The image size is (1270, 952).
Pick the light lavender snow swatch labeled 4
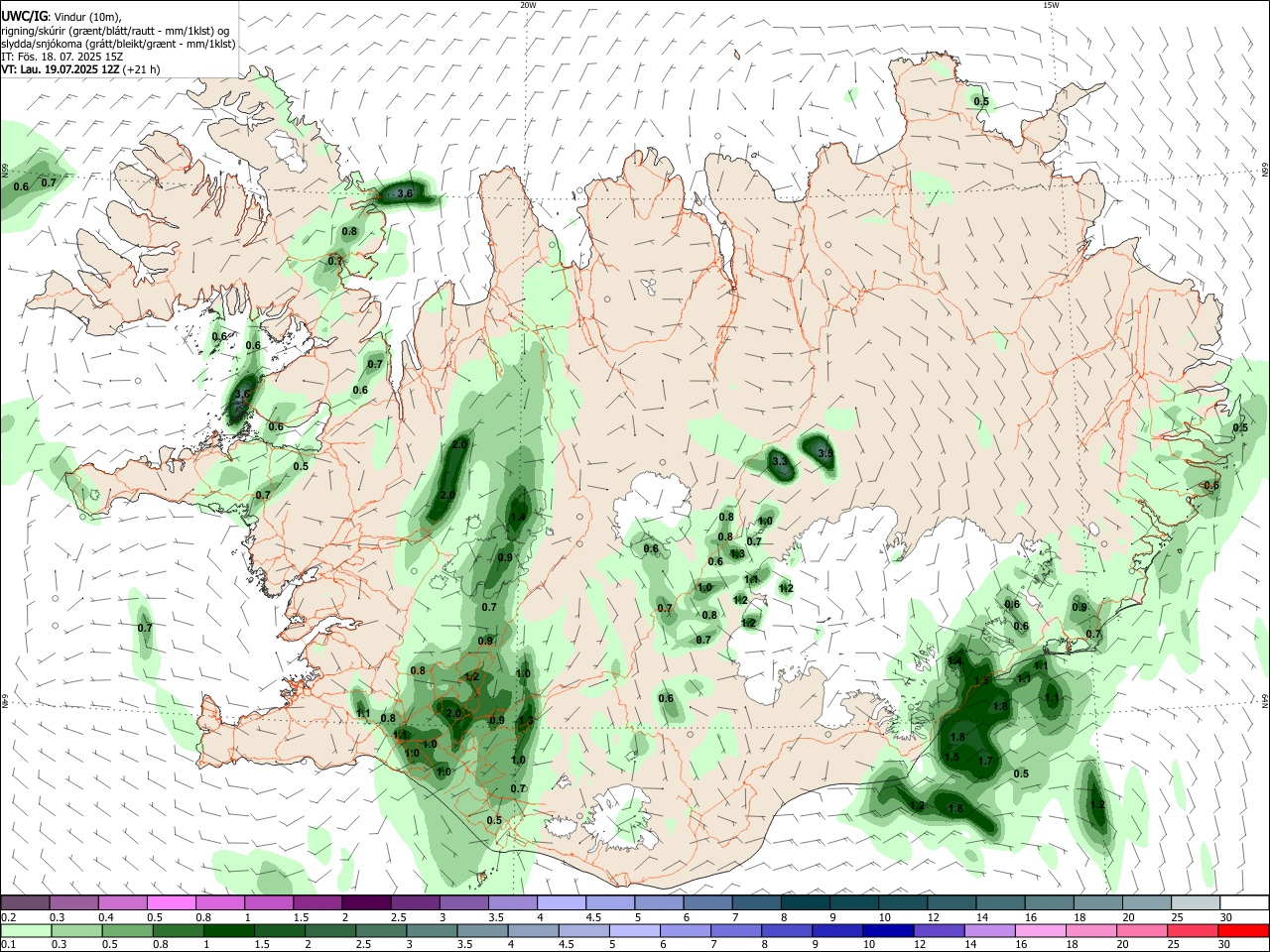point(562,902)
